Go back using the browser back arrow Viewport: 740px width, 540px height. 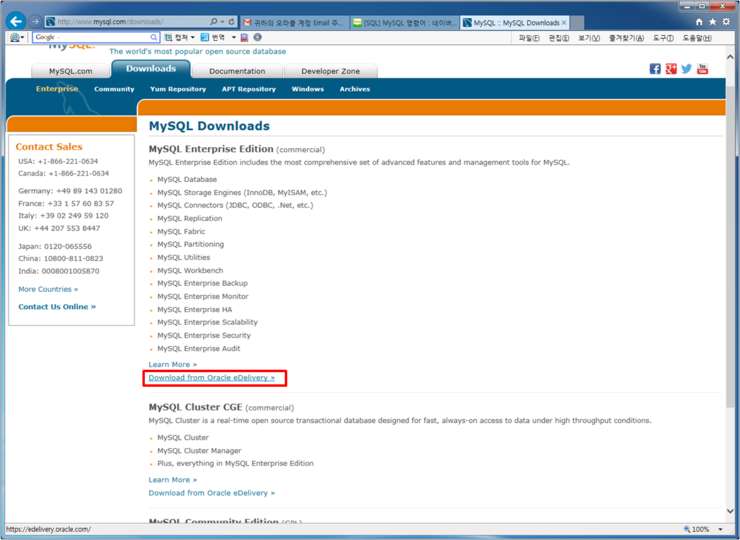16,21
